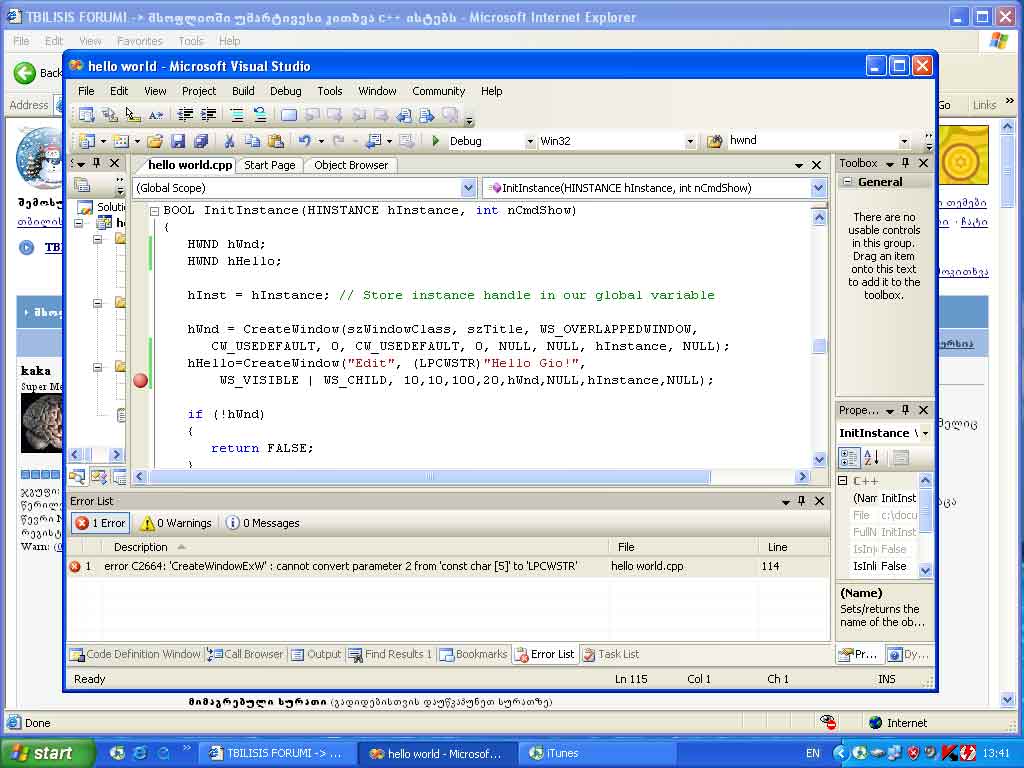
Task: Collapse the C++ category in Properties
Action: pos(842,481)
